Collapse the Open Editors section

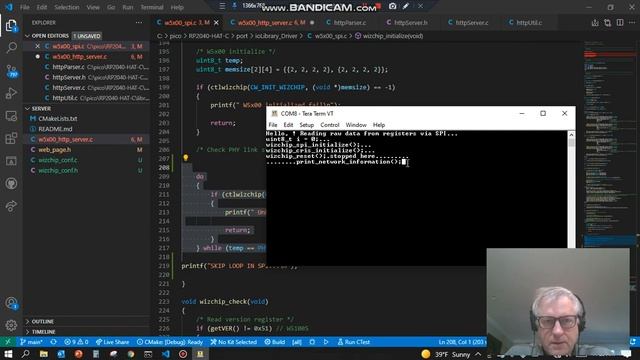tap(27, 36)
